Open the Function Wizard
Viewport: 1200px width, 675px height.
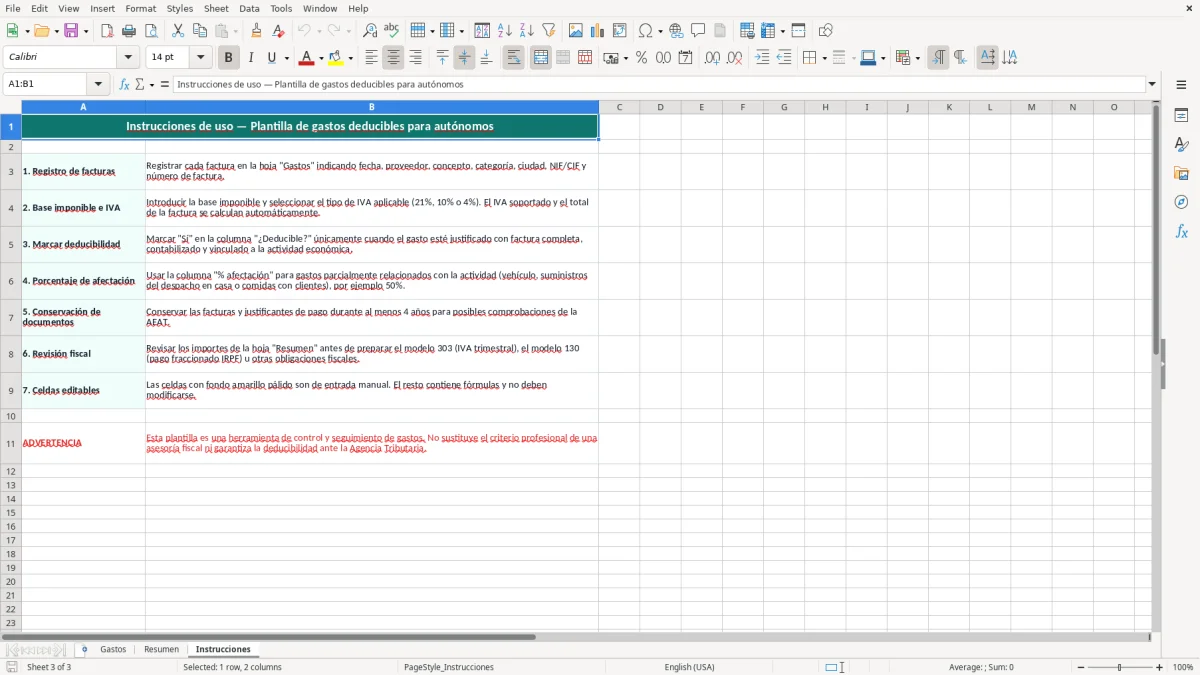124,85
